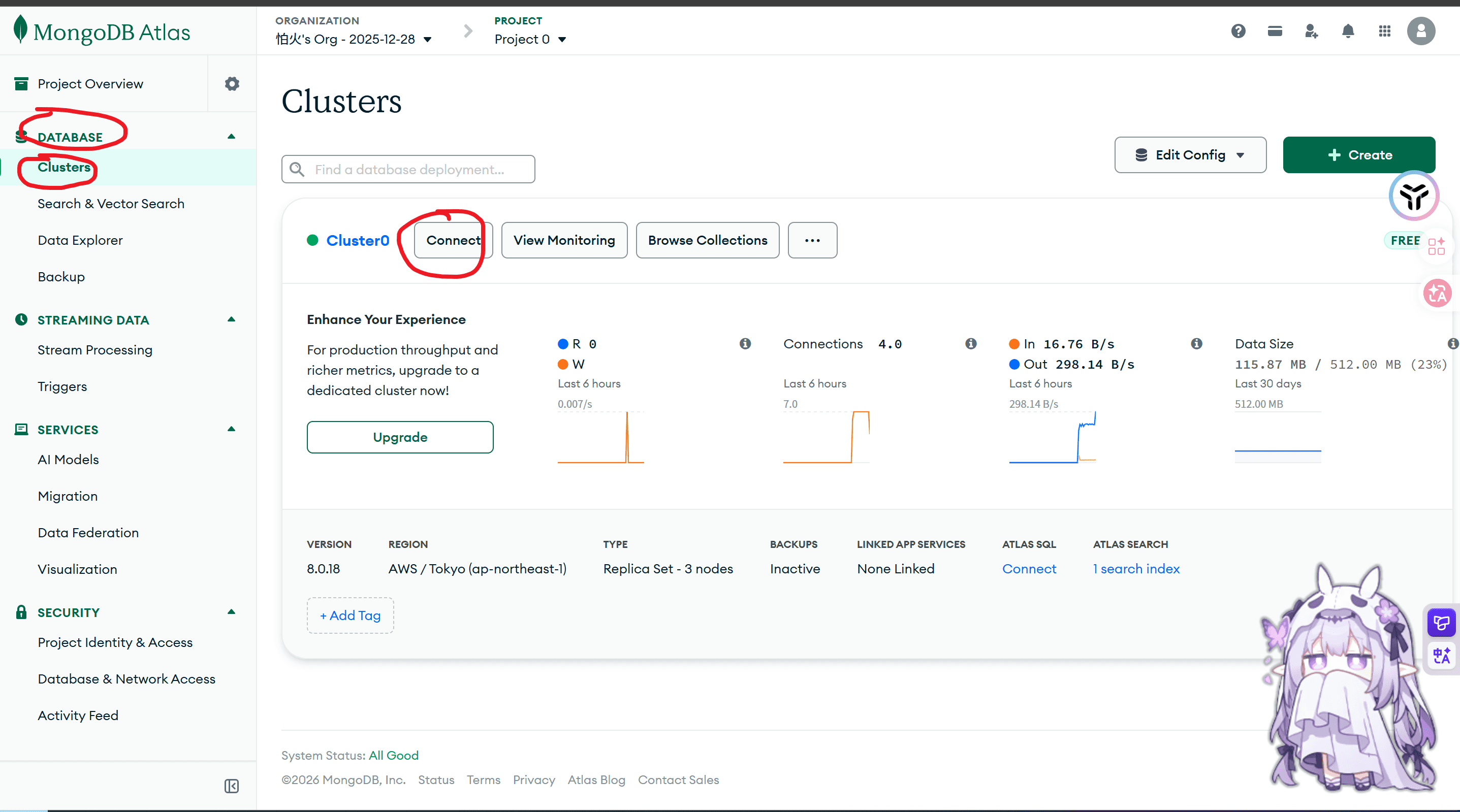Open the user profile avatar
Screen dimensions: 1460x812
pyautogui.click(x=1420, y=30)
